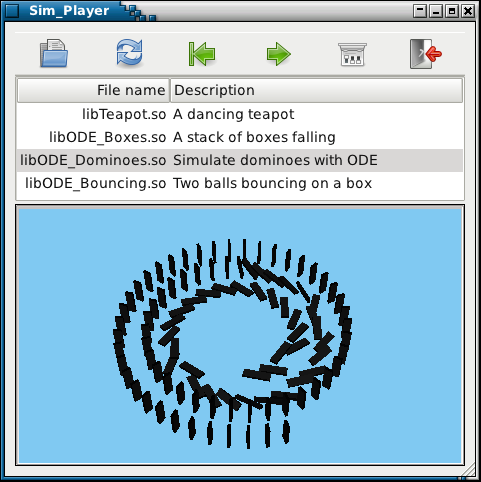Reload the simulation with refresh icon

click(130, 52)
